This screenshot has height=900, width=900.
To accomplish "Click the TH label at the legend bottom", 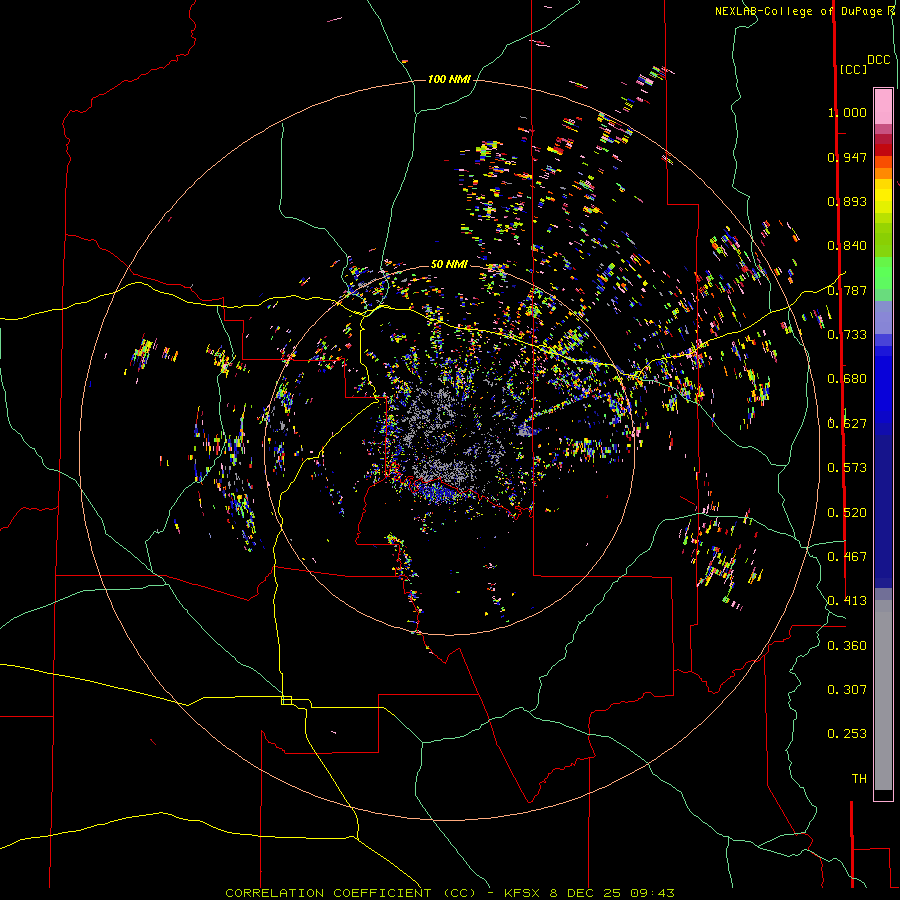I will pos(859,779).
